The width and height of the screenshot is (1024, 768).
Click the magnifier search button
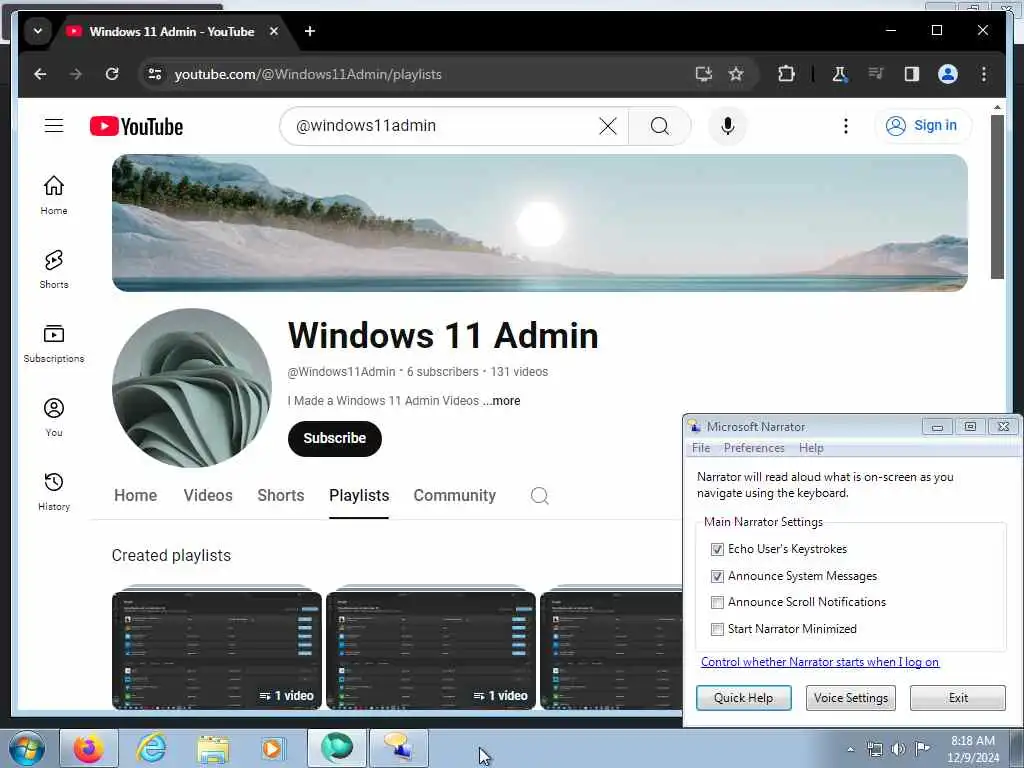click(x=660, y=126)
